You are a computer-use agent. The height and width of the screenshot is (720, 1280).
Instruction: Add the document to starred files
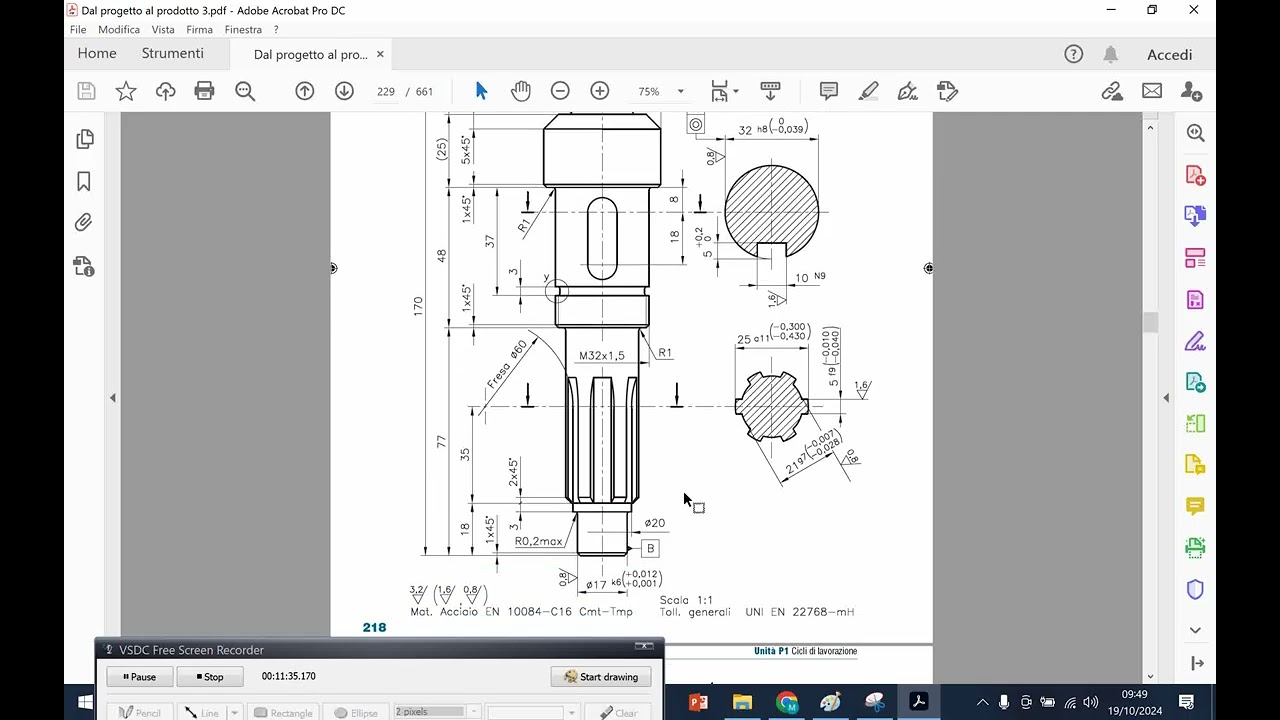pyautogui.click(x=126, y=91)
